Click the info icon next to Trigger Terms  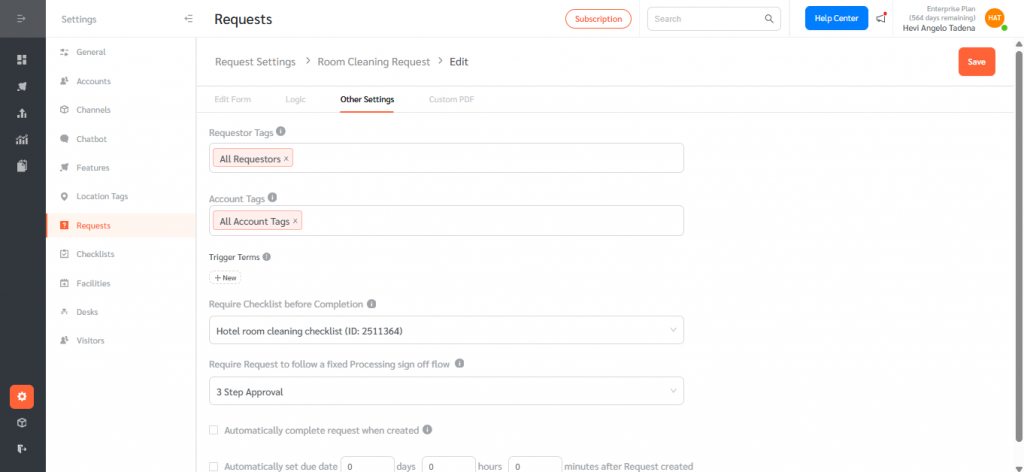(267, 257)
